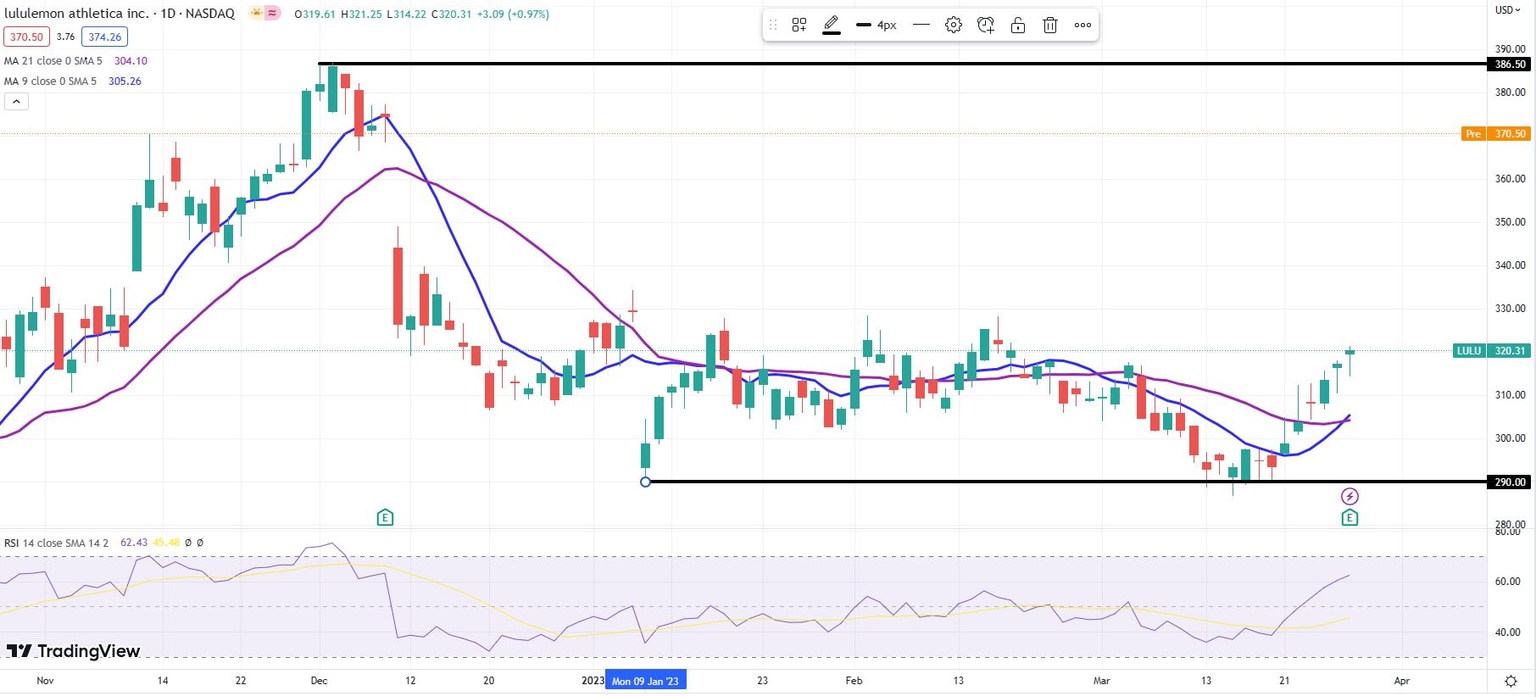Open the pencil line color picker
1536x697 pixels.
click(x=831, y=25)
